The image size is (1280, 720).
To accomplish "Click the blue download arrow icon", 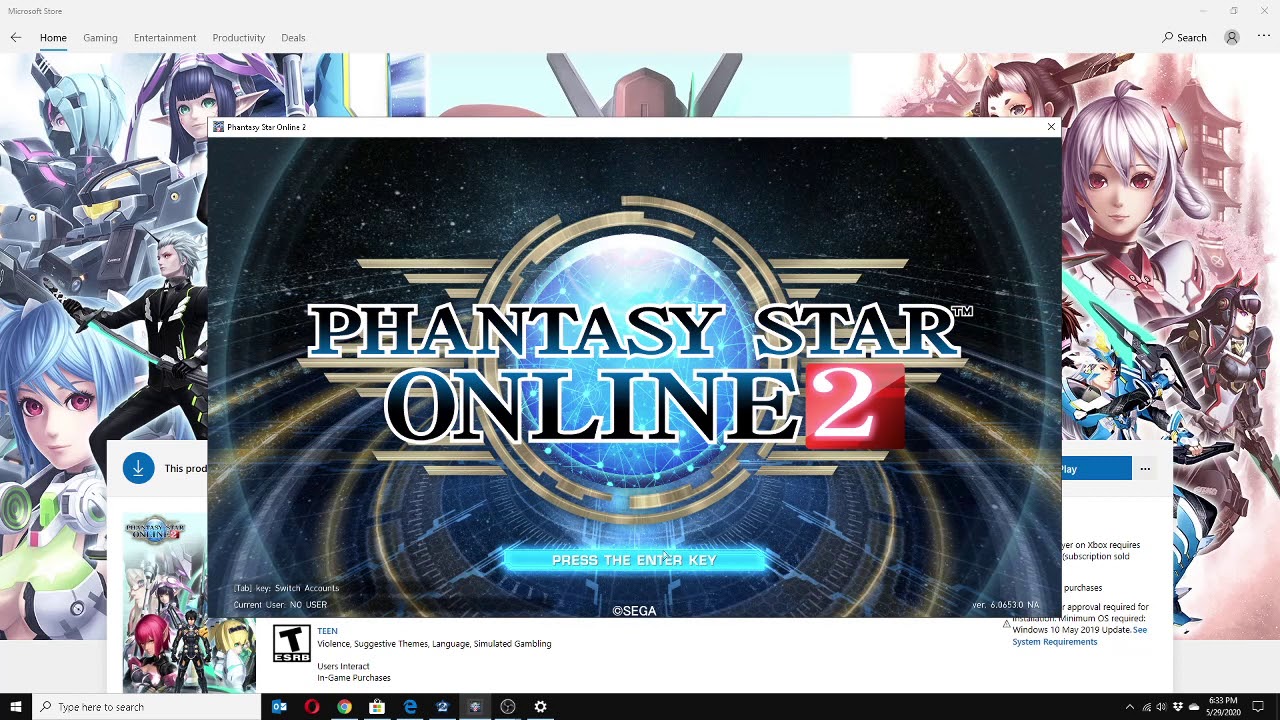I will click(x=138, y=468).
